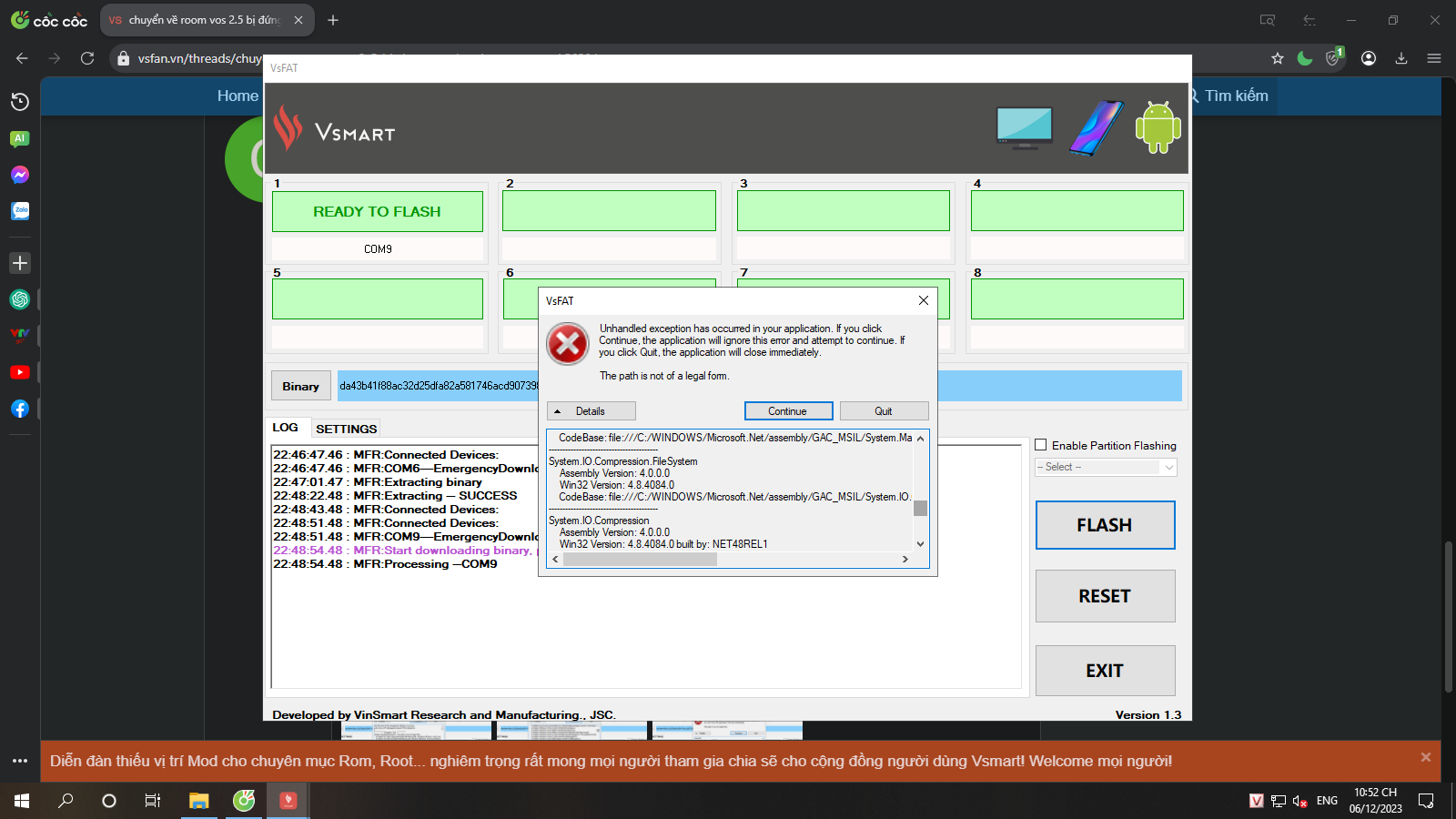This screenshot has width=1456, height=819.
Task: Open Messenger in browser sidebar
Action: (20, 175)
